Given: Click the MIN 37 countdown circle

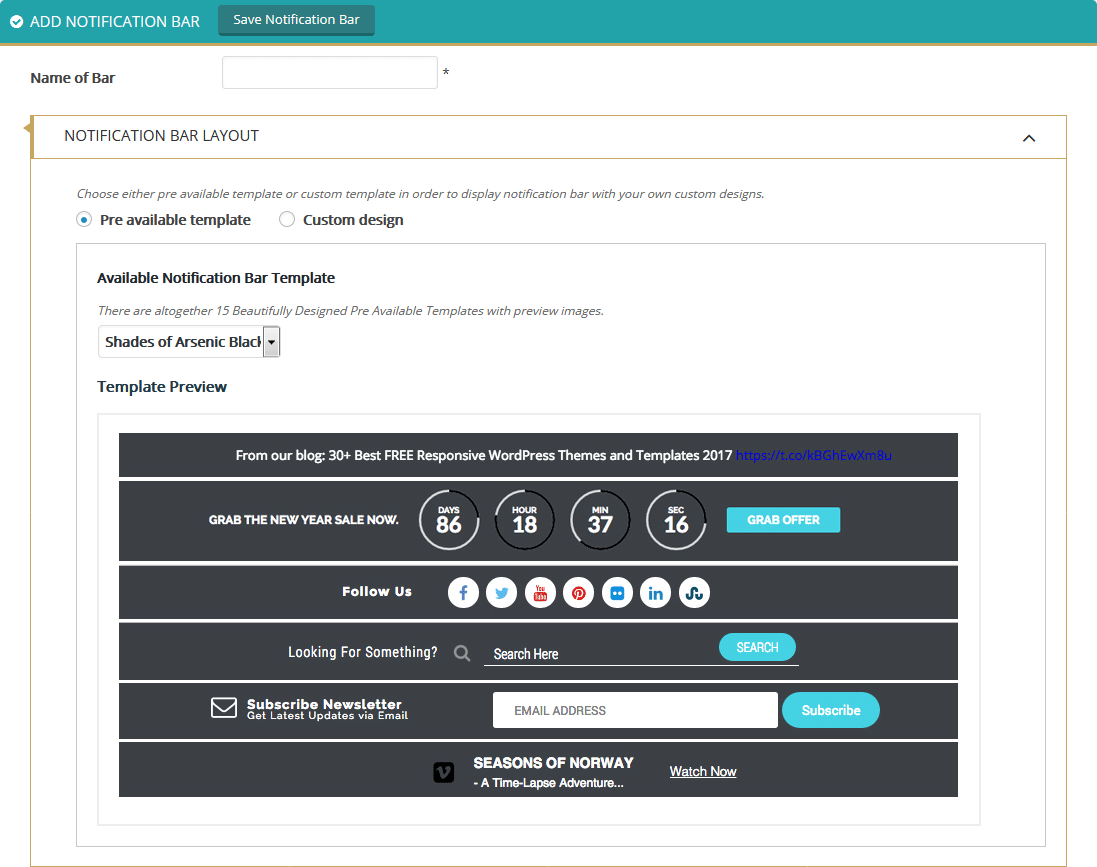Looking at the screenshot, I should [x=600, y=520].
